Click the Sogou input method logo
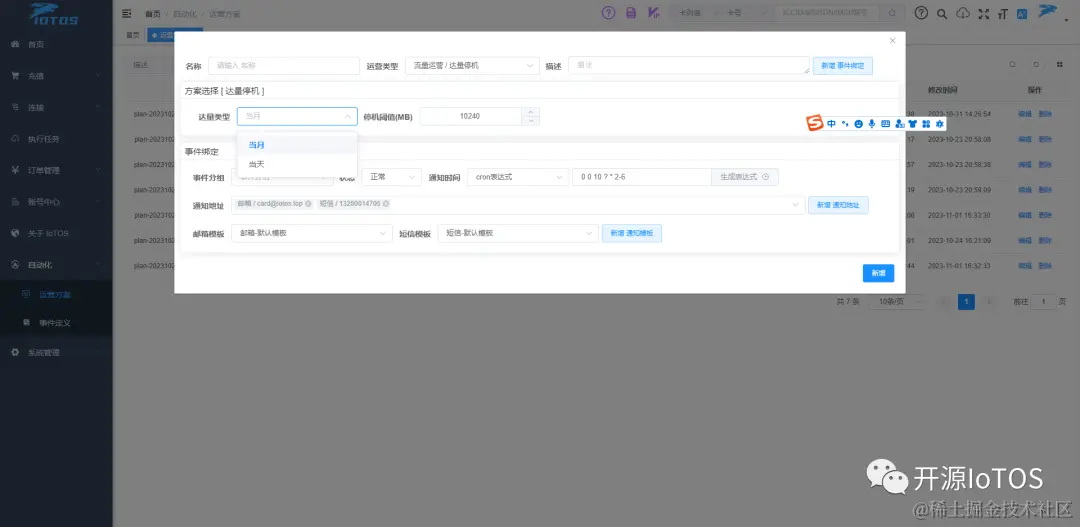The height and width of the screenshot is (527, 1080). [x=815, y=123]
